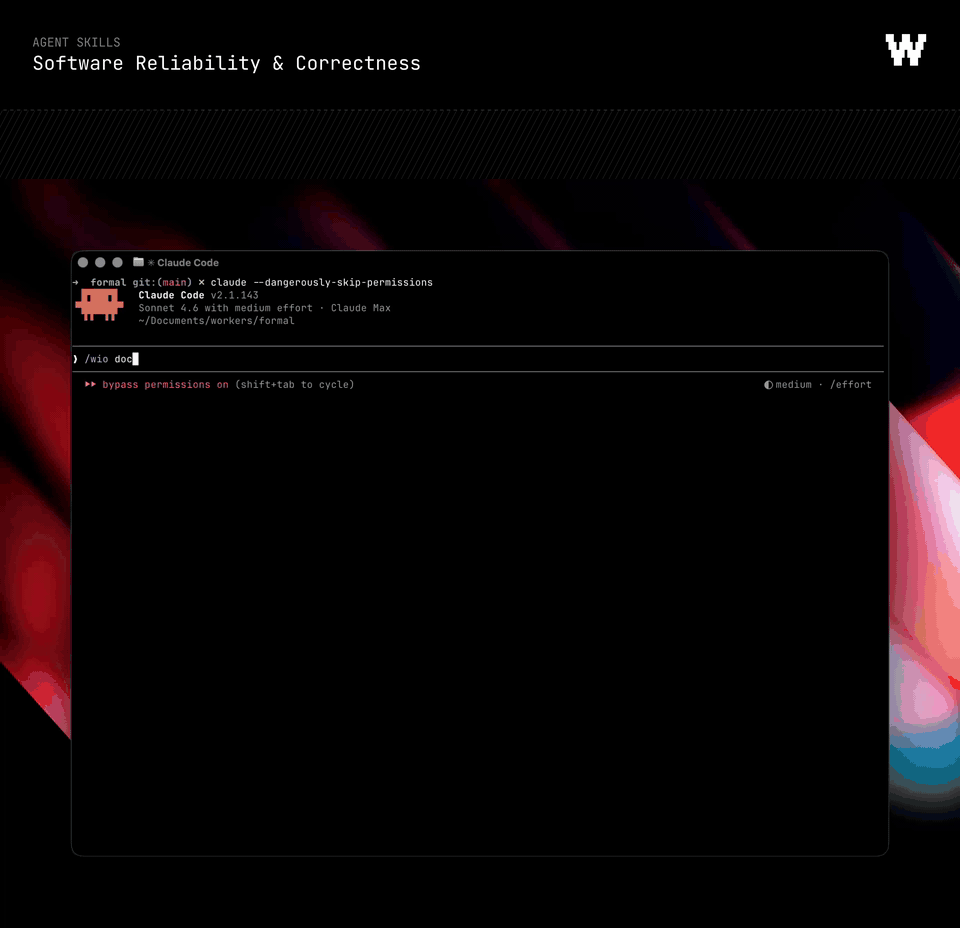The image size is (960, 928).
Task: Click into the '/wio doc' prompt input
Action: (478, 359)
